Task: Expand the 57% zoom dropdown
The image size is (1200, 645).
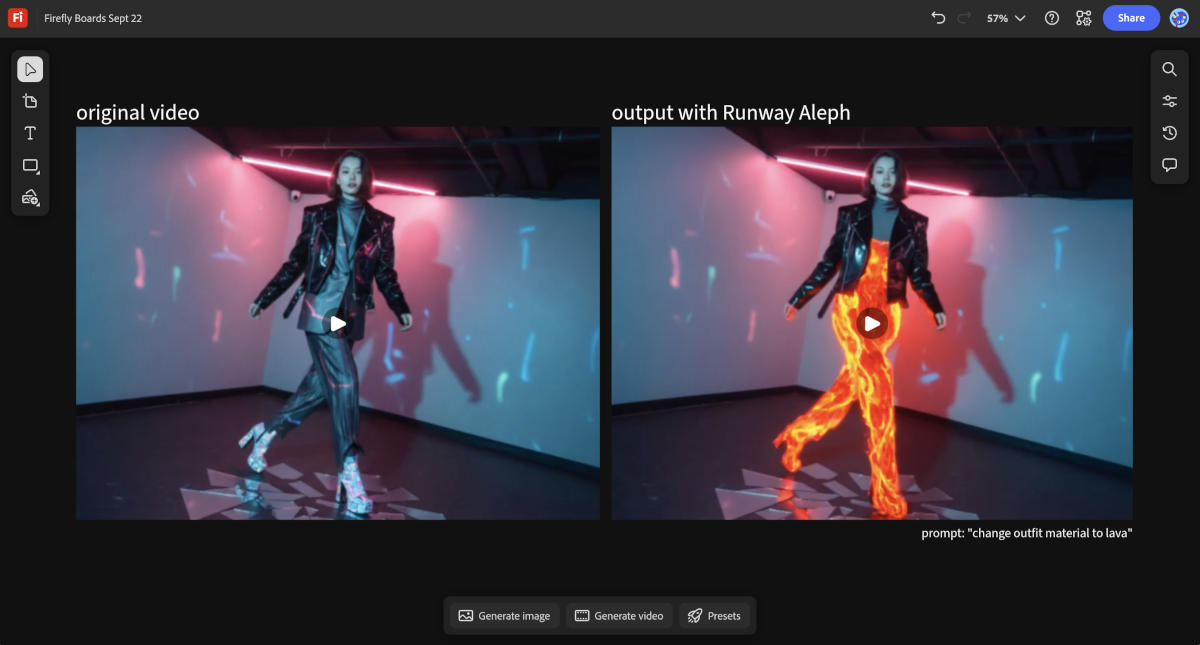Action: click(x=1006, y=18)
